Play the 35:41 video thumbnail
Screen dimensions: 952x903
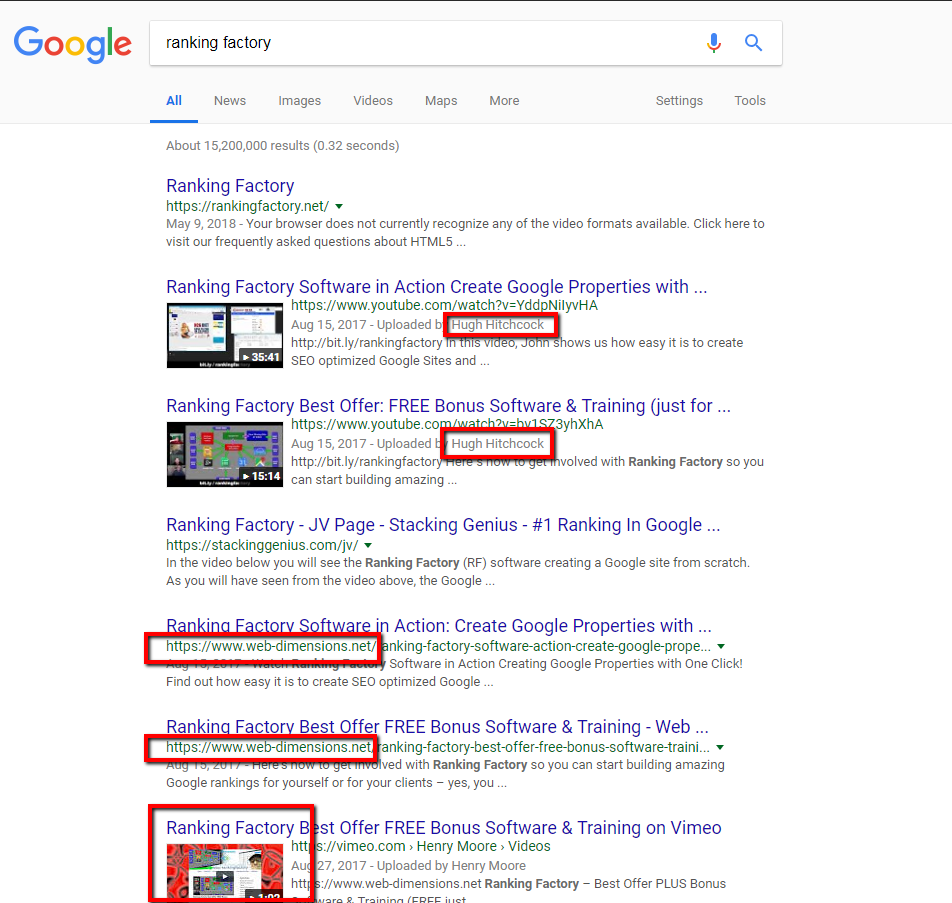[225, 335]
